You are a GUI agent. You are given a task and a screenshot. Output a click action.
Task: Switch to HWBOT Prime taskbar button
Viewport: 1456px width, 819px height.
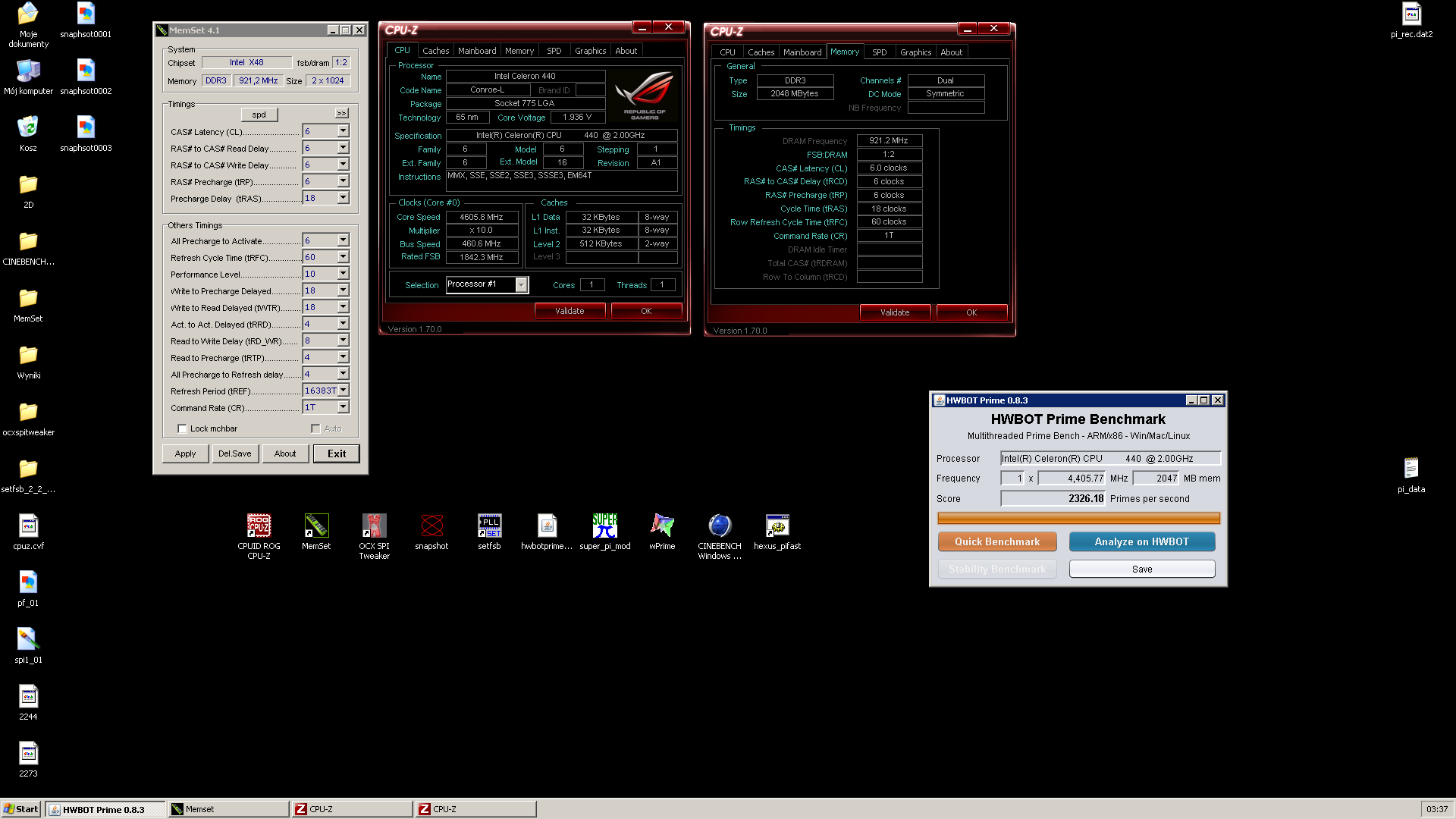point(105,809)
